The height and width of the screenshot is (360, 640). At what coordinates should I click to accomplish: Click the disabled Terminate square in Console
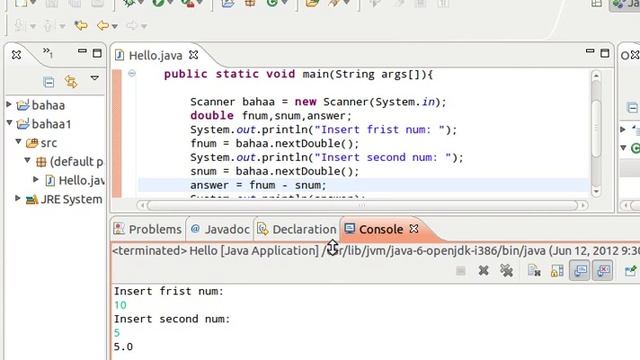coord(461,271)
